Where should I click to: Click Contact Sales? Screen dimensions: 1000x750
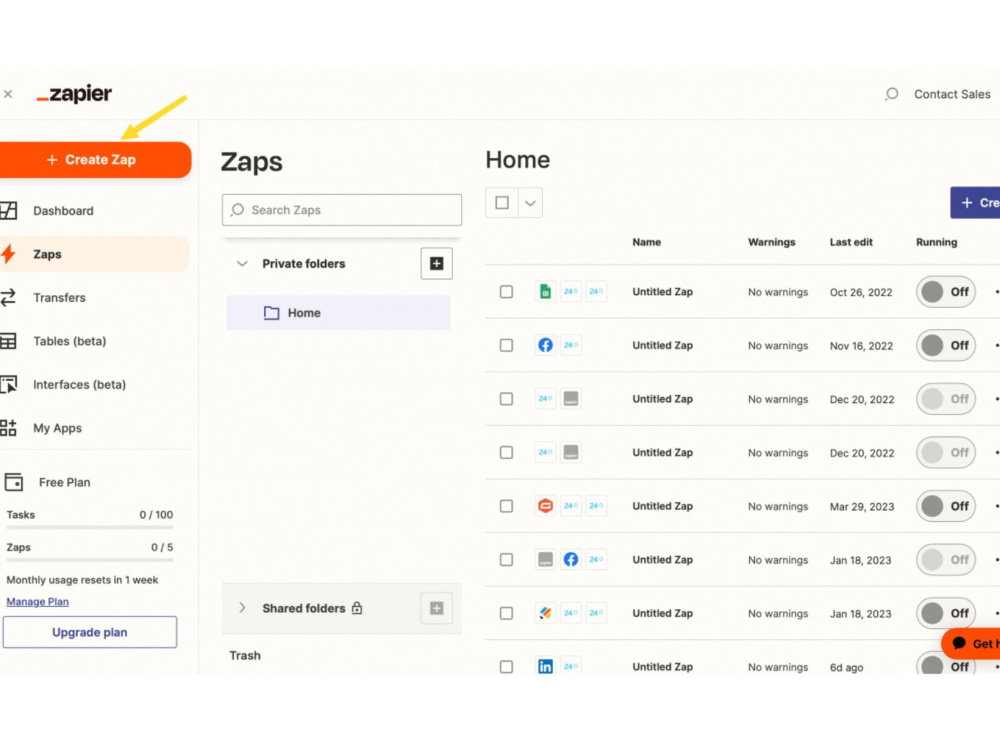click(952, 94)
